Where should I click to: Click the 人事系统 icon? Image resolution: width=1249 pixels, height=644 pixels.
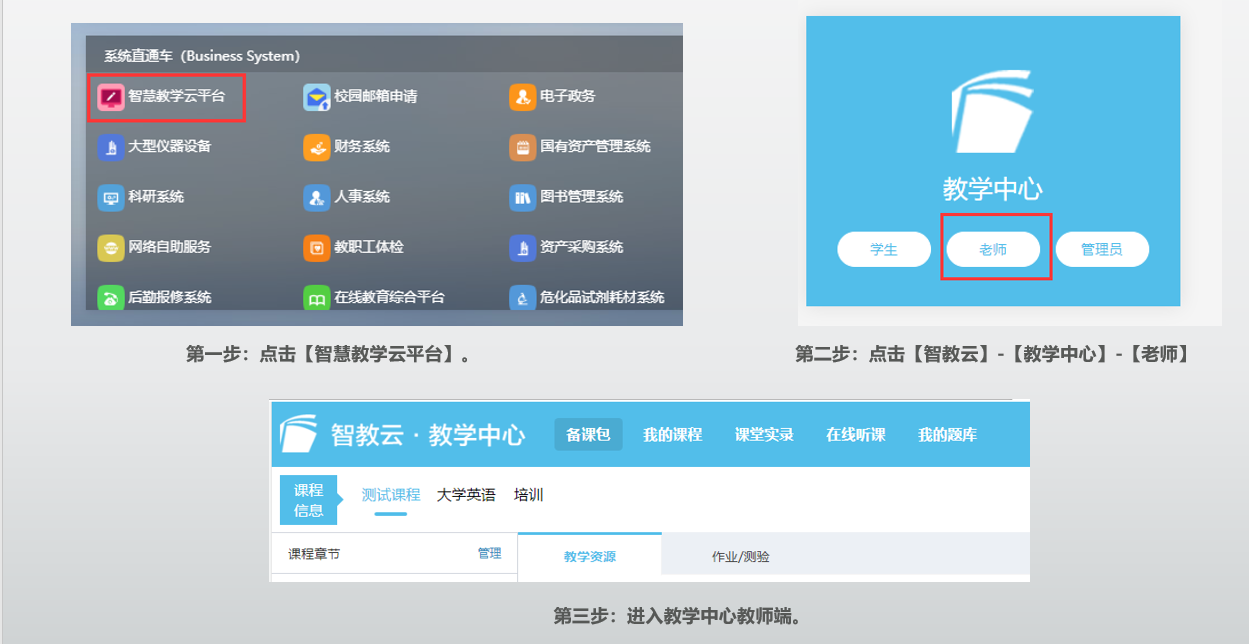tap(317, 197)
